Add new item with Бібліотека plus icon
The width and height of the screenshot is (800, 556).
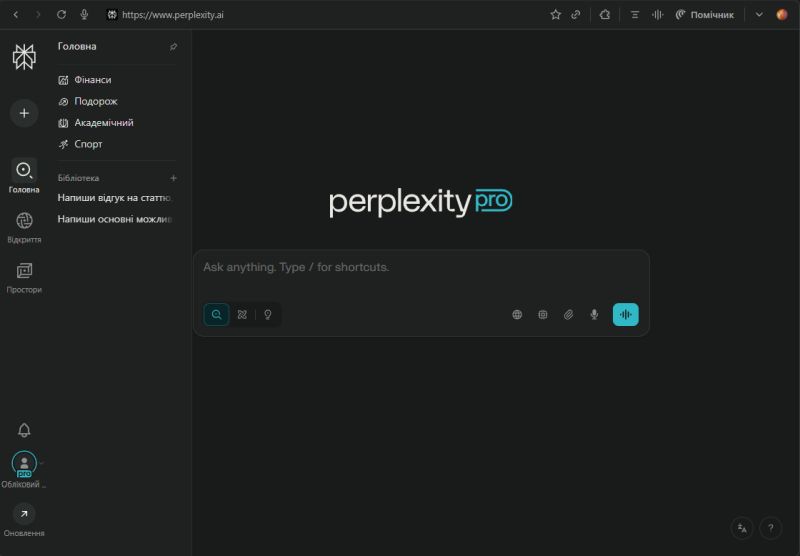[173, 178]
